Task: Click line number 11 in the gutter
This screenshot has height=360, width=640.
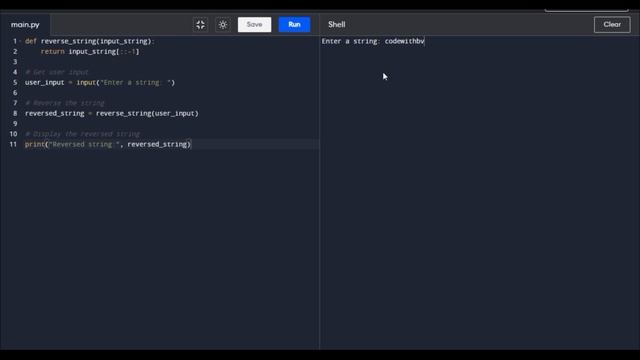Action: pyautogui.click(x=13, y=144)
